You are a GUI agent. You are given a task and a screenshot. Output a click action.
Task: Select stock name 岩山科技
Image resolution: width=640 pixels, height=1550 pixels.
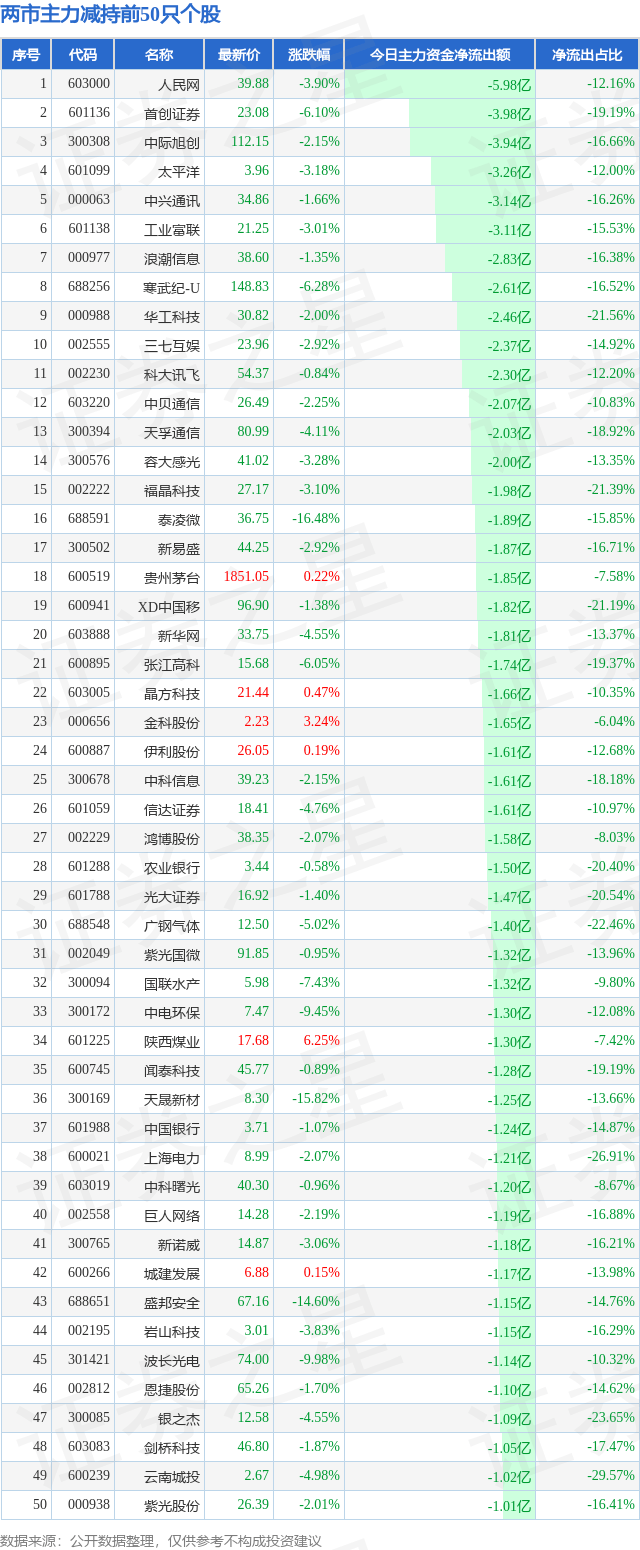click(x=172, y=1332)
